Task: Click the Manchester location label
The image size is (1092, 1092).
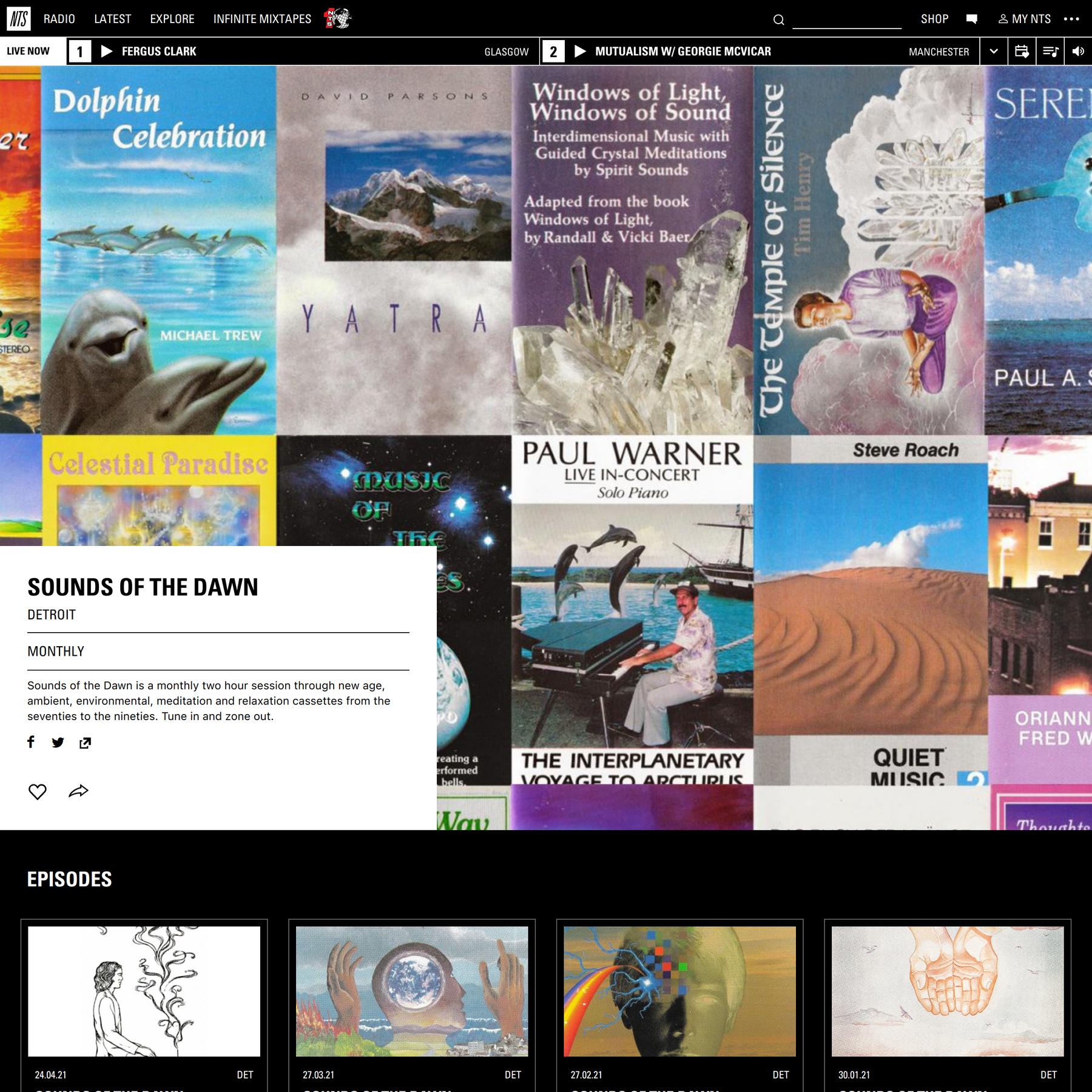Action: pyautogui.click(x=939, y=52)
